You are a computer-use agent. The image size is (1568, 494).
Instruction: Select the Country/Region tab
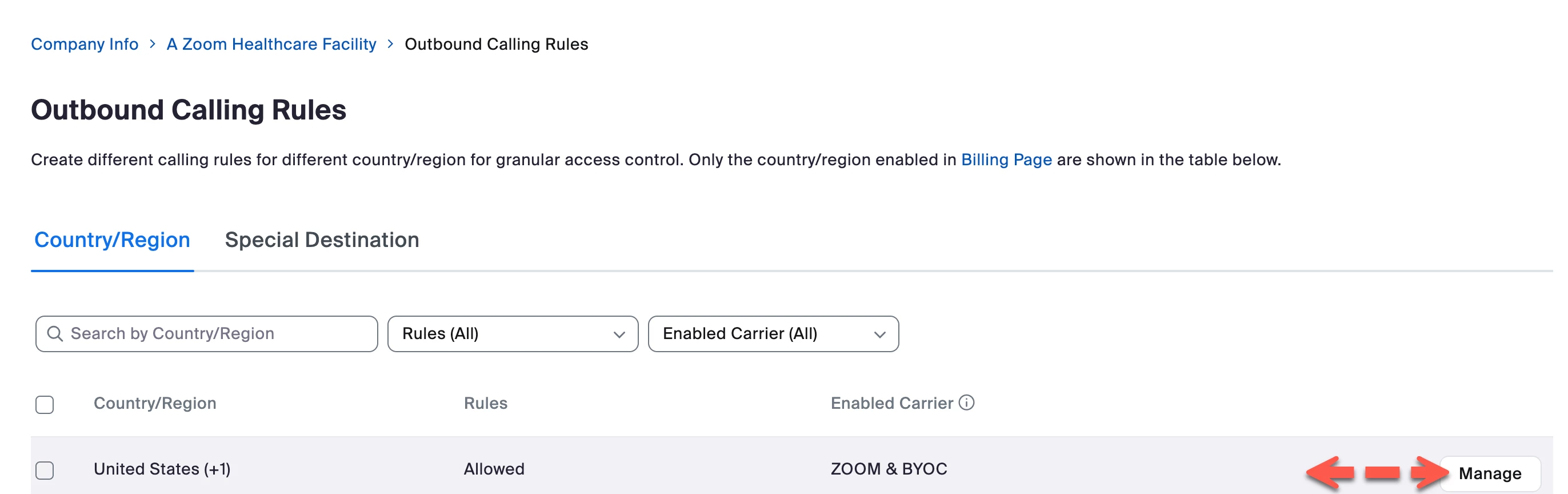112,240
